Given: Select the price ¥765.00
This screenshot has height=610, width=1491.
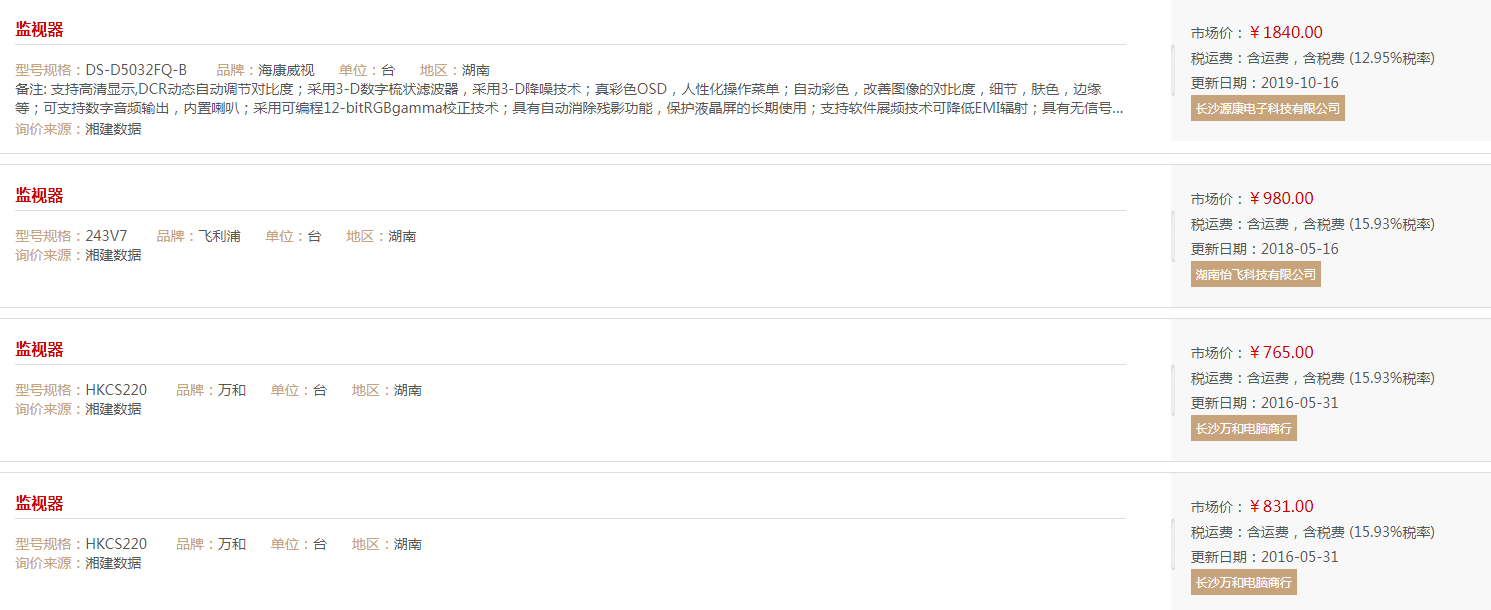Looking at the screenshot, I should pos(1282,352).
